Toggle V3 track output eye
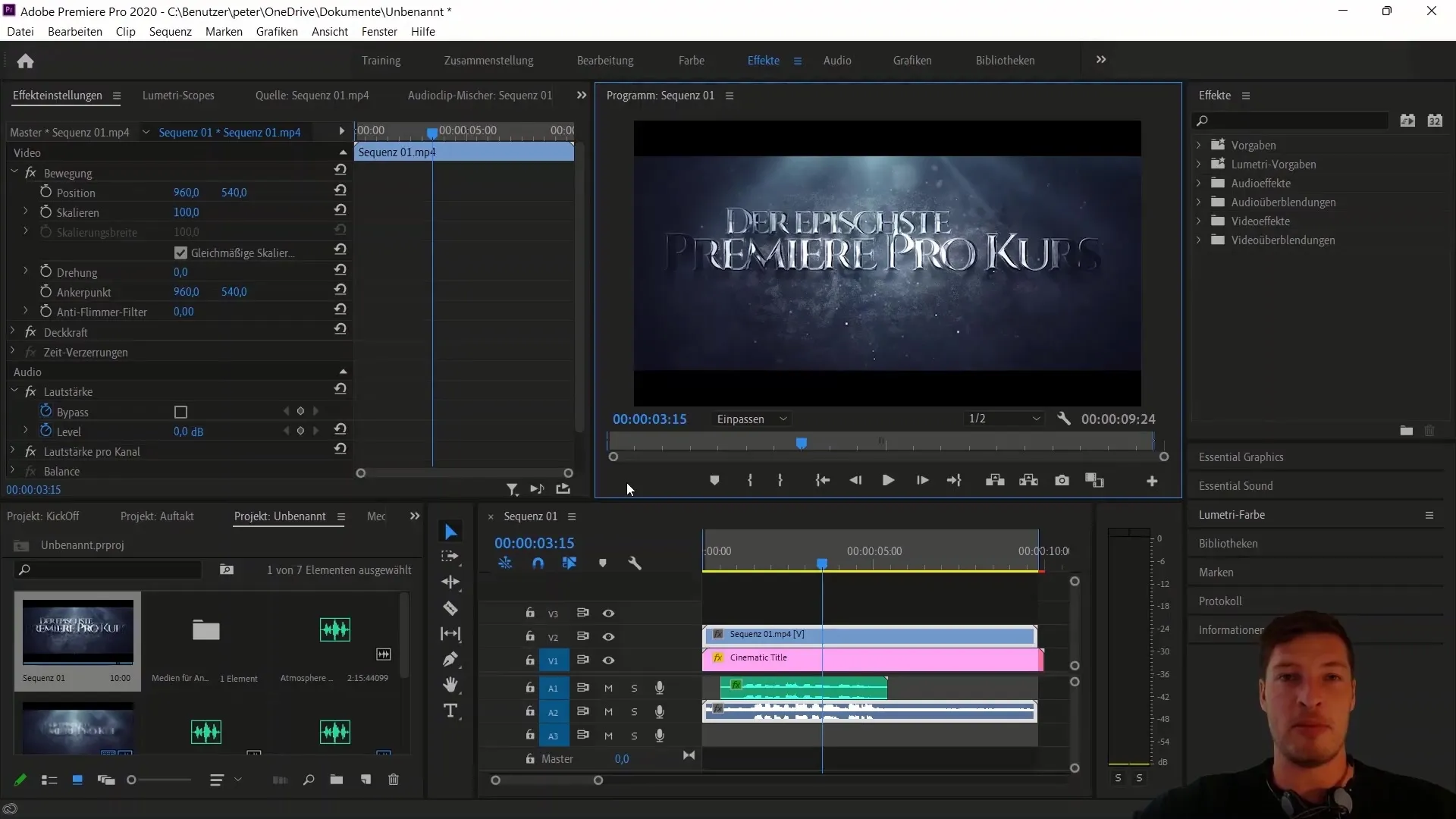This screenshot has height=819, width=1456. coord(608,613)
